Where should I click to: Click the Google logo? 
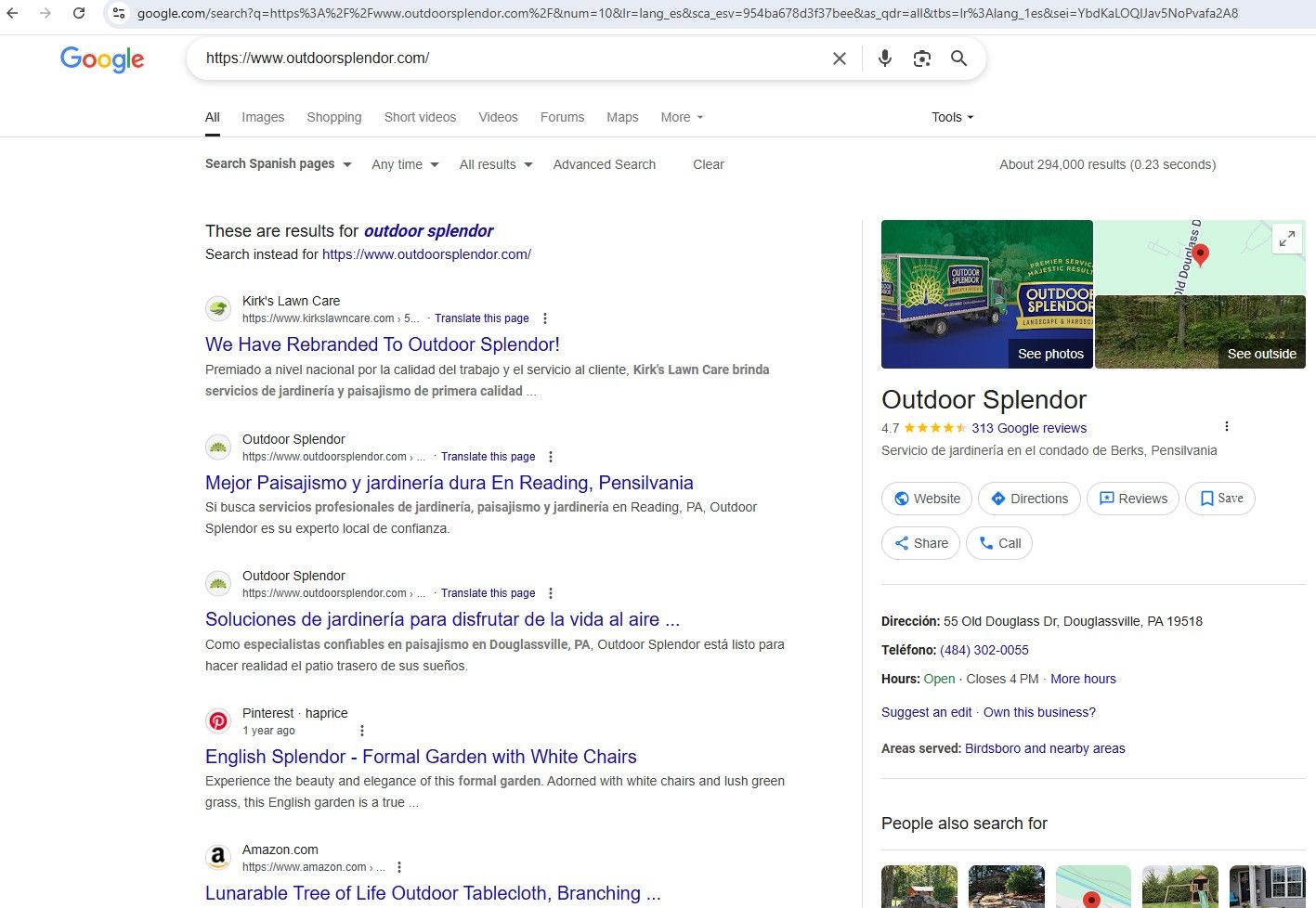102,59
